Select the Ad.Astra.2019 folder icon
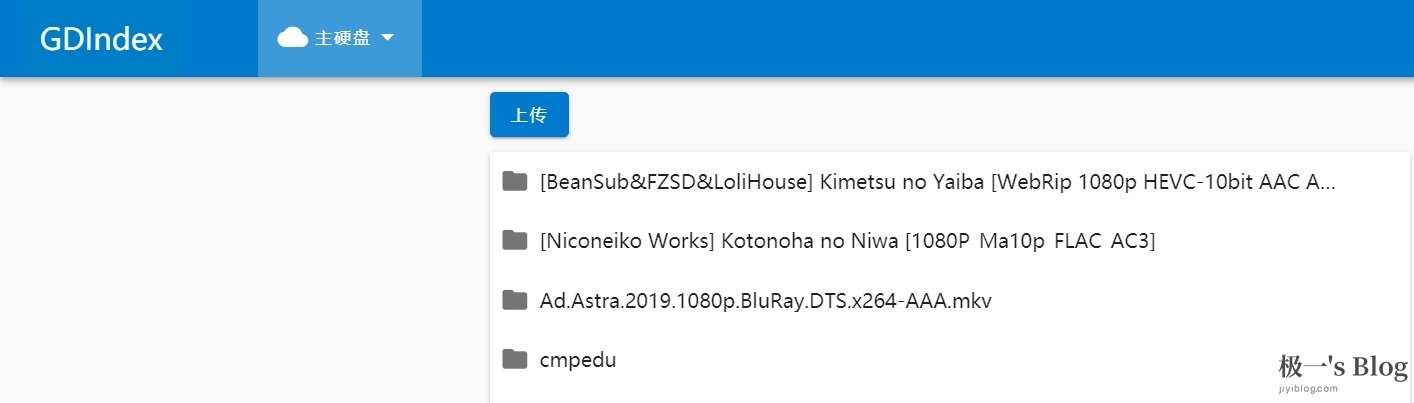The height and width of the screenshot is (403, 1414). click(515, 300)
